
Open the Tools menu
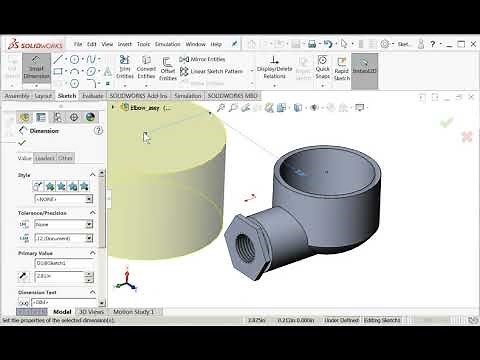(x=143, y=44)
